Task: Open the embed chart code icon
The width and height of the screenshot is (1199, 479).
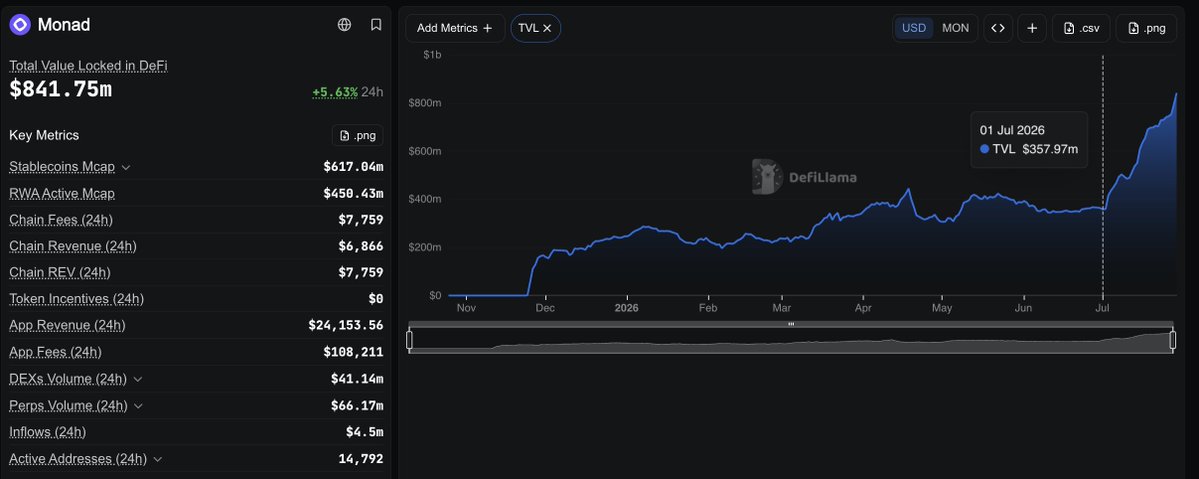Action: 998,28
